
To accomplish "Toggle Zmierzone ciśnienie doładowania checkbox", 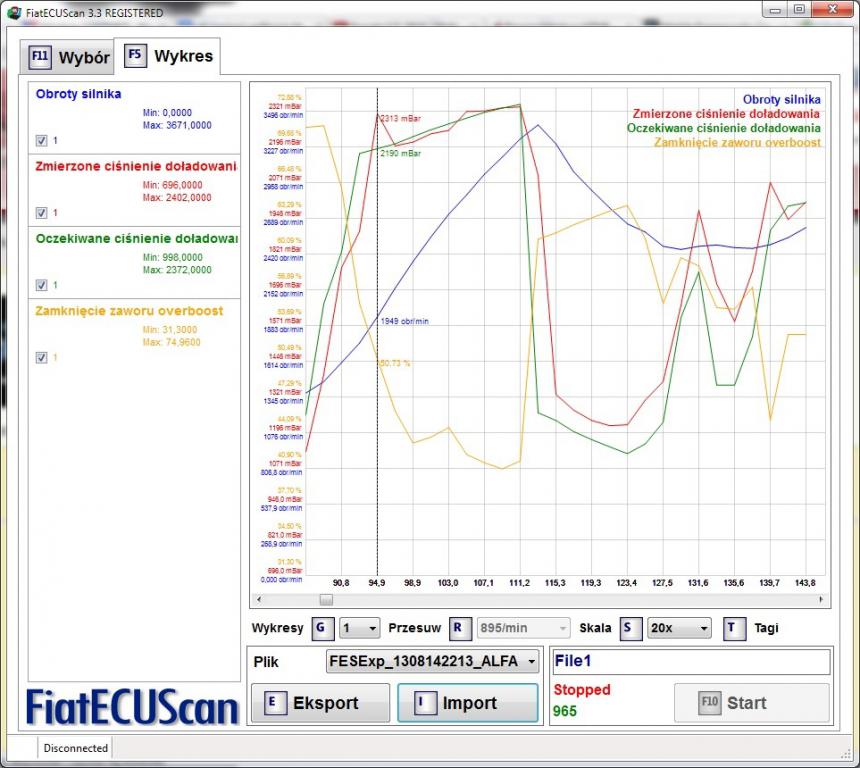I will point(42,213).
